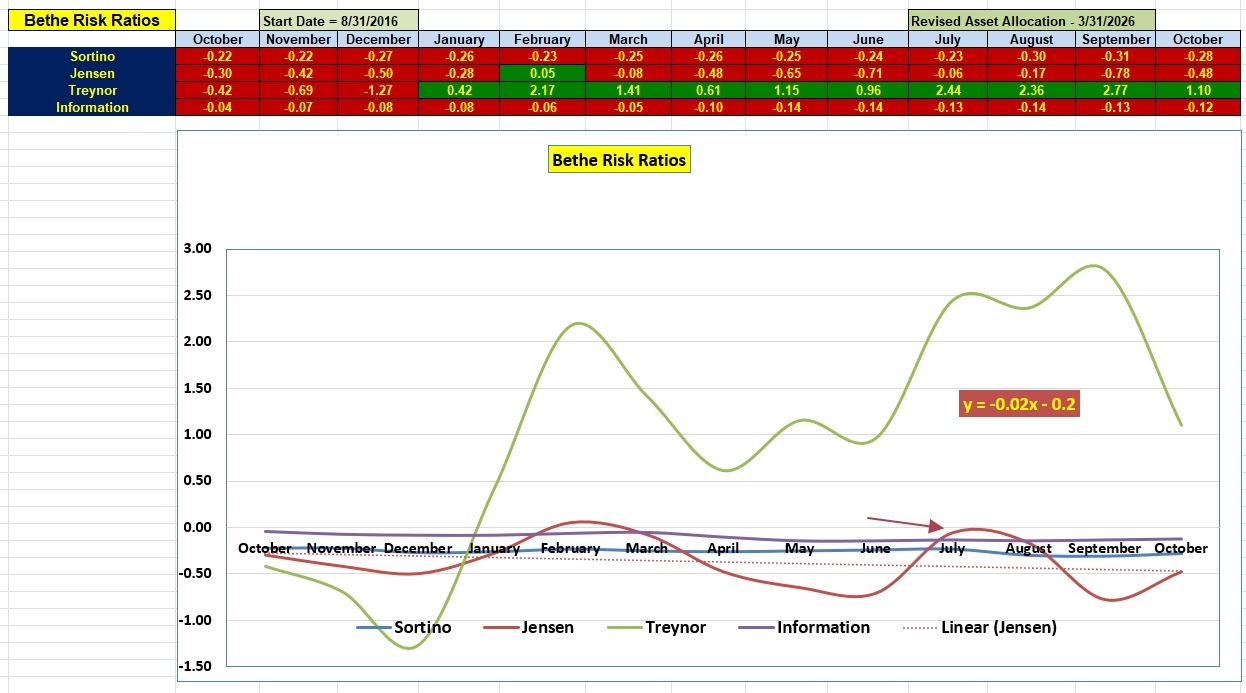Click the -1.50 label on the vertical axis
The width and height of the screenshot is (1246, 693).
coord(194,666)
